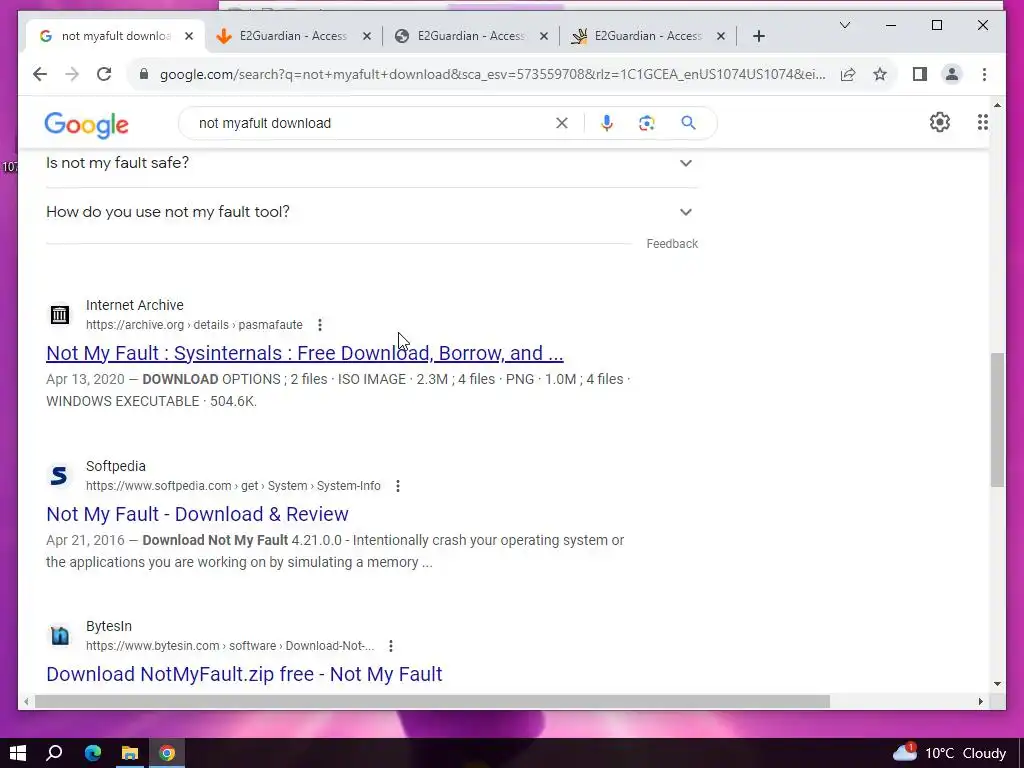The image size is (1024, 768).
Task: Click the Internet Archive favicon
Action: point(59,315)
